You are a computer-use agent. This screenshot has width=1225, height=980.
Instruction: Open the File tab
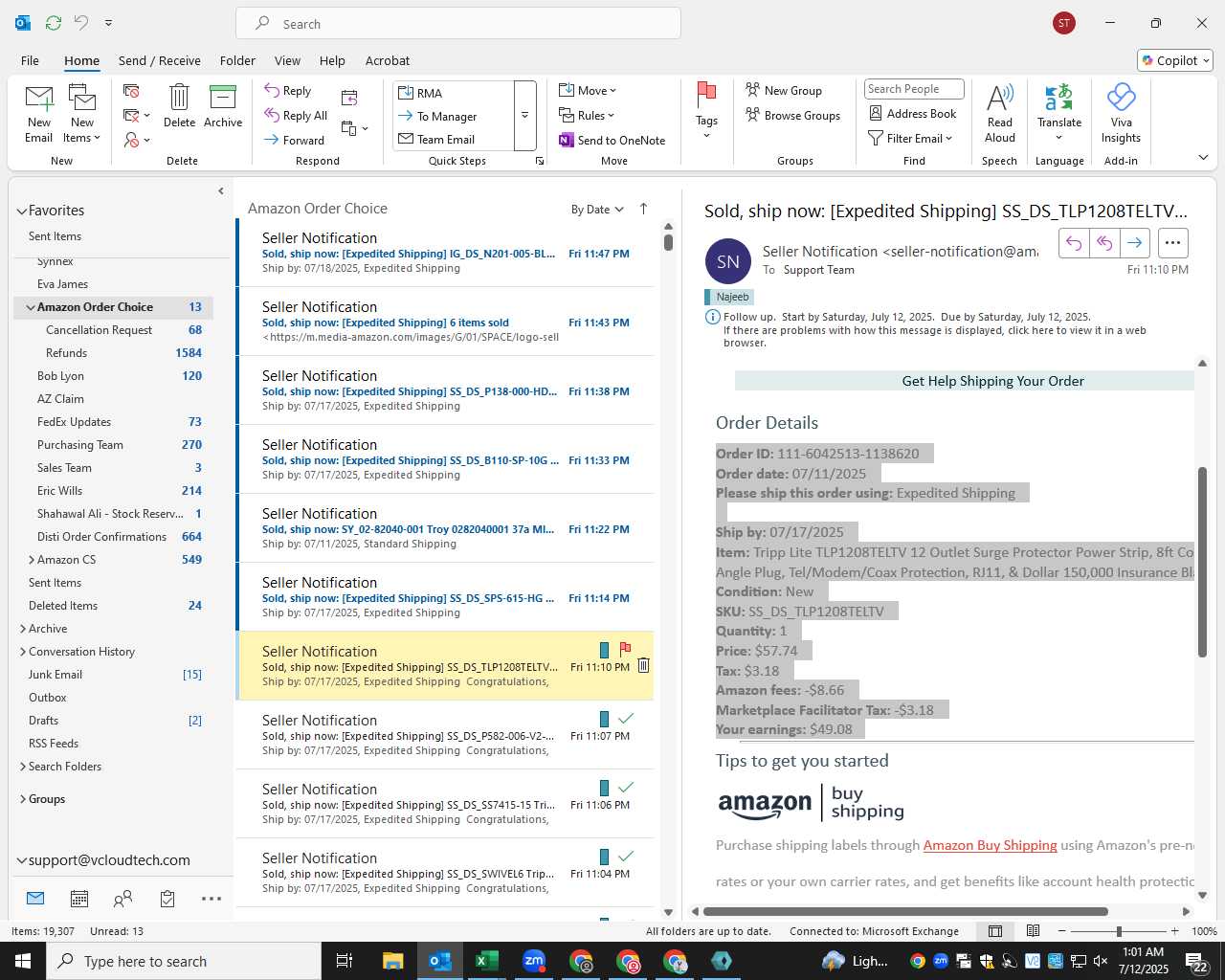point(30,60)
